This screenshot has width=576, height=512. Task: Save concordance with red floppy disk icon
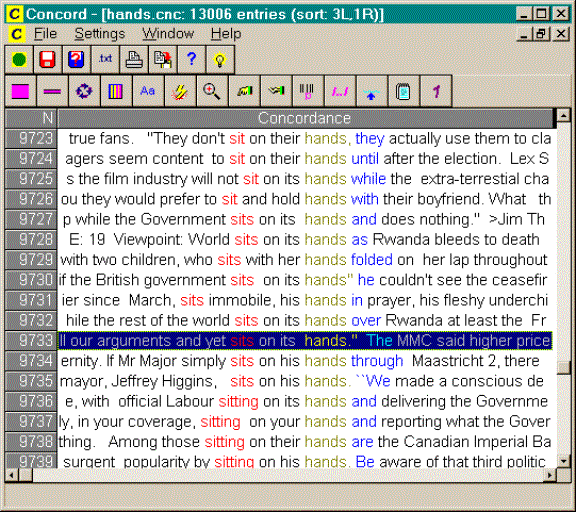[x=47, y=60]
